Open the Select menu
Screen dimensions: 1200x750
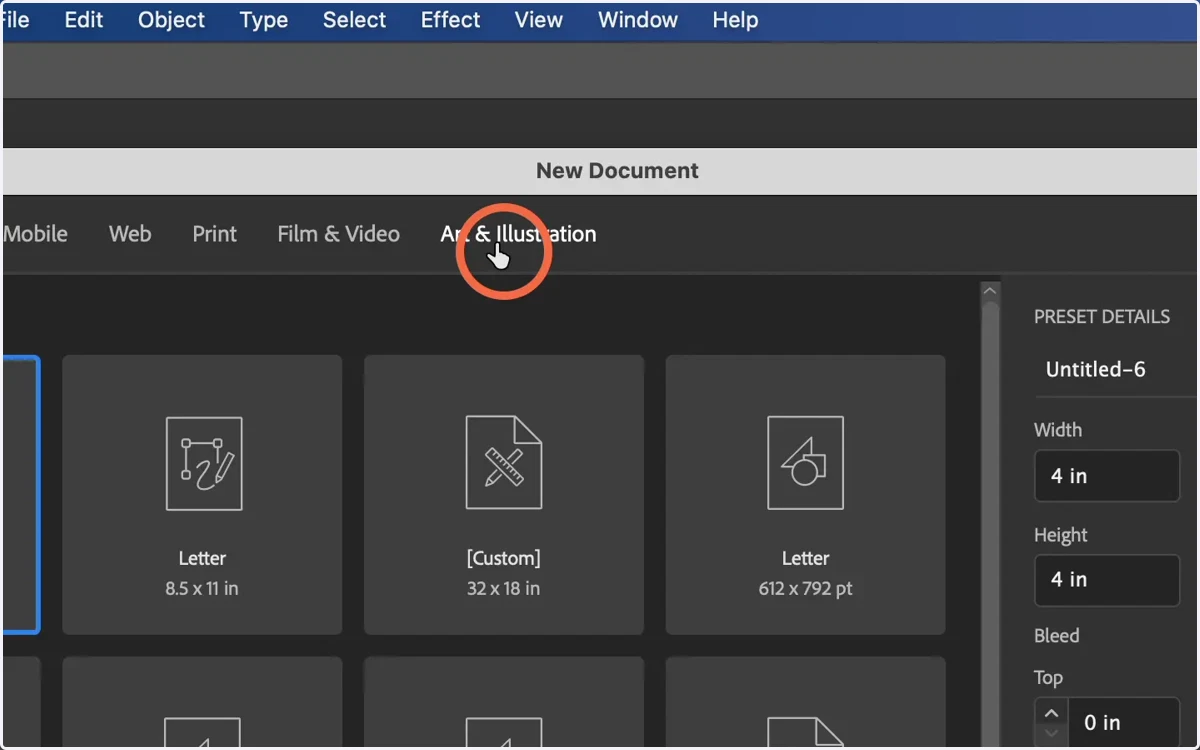tap(354, 20)
